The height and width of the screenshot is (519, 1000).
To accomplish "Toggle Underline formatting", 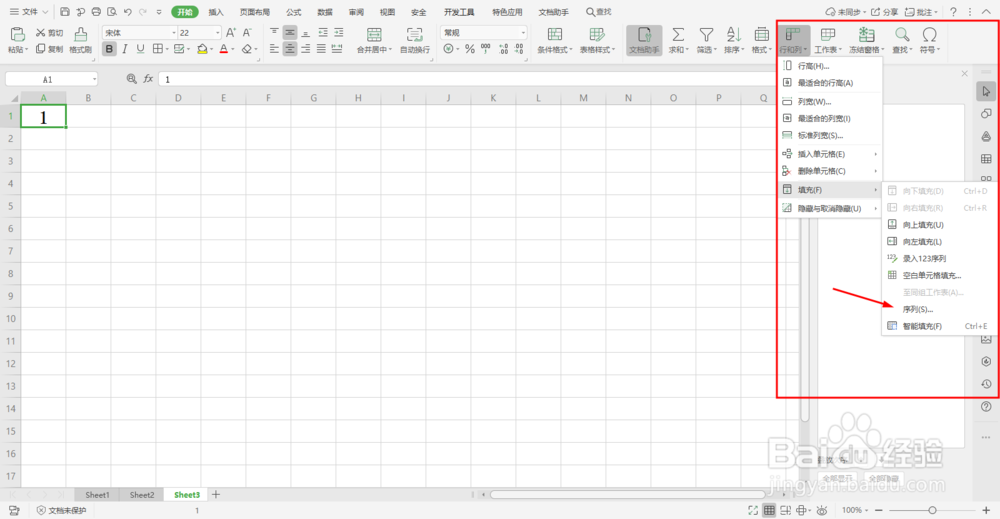I will [140, 48].
